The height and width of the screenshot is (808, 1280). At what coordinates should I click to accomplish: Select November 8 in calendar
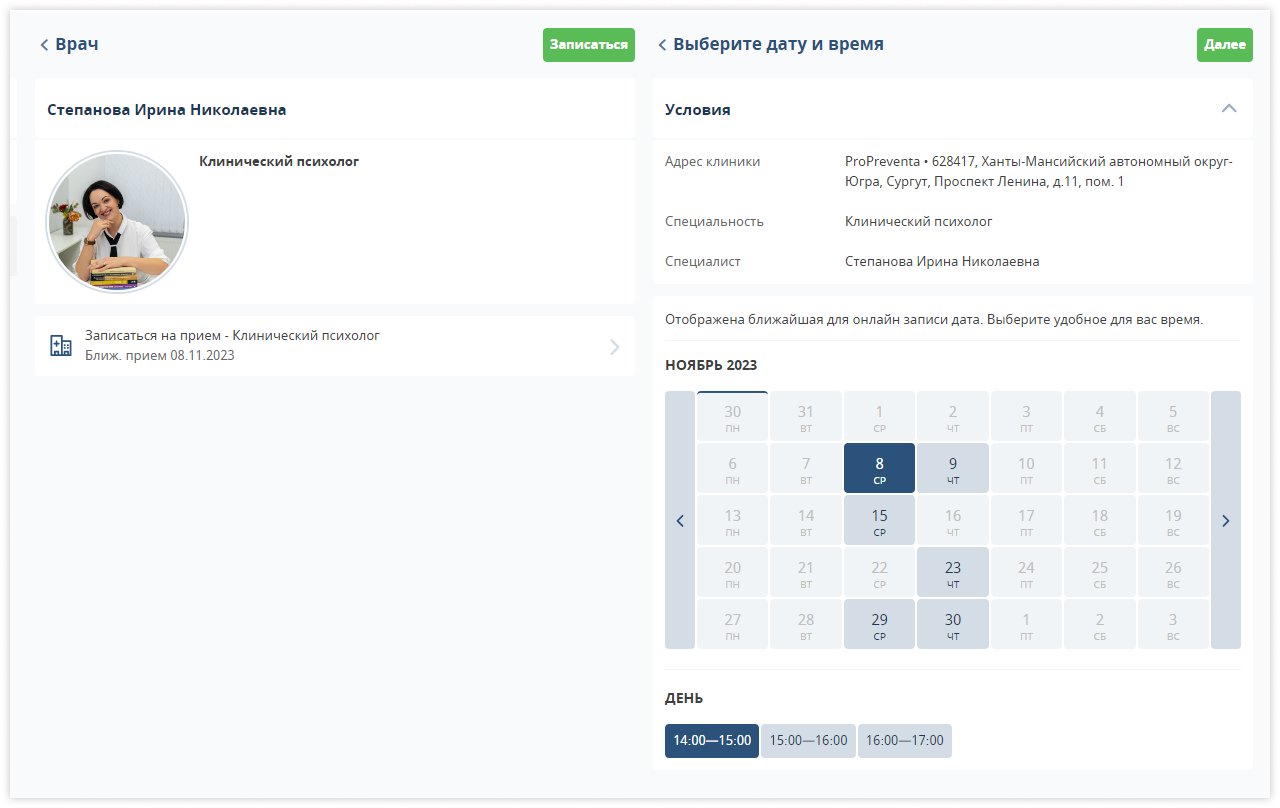pos(879,468)
